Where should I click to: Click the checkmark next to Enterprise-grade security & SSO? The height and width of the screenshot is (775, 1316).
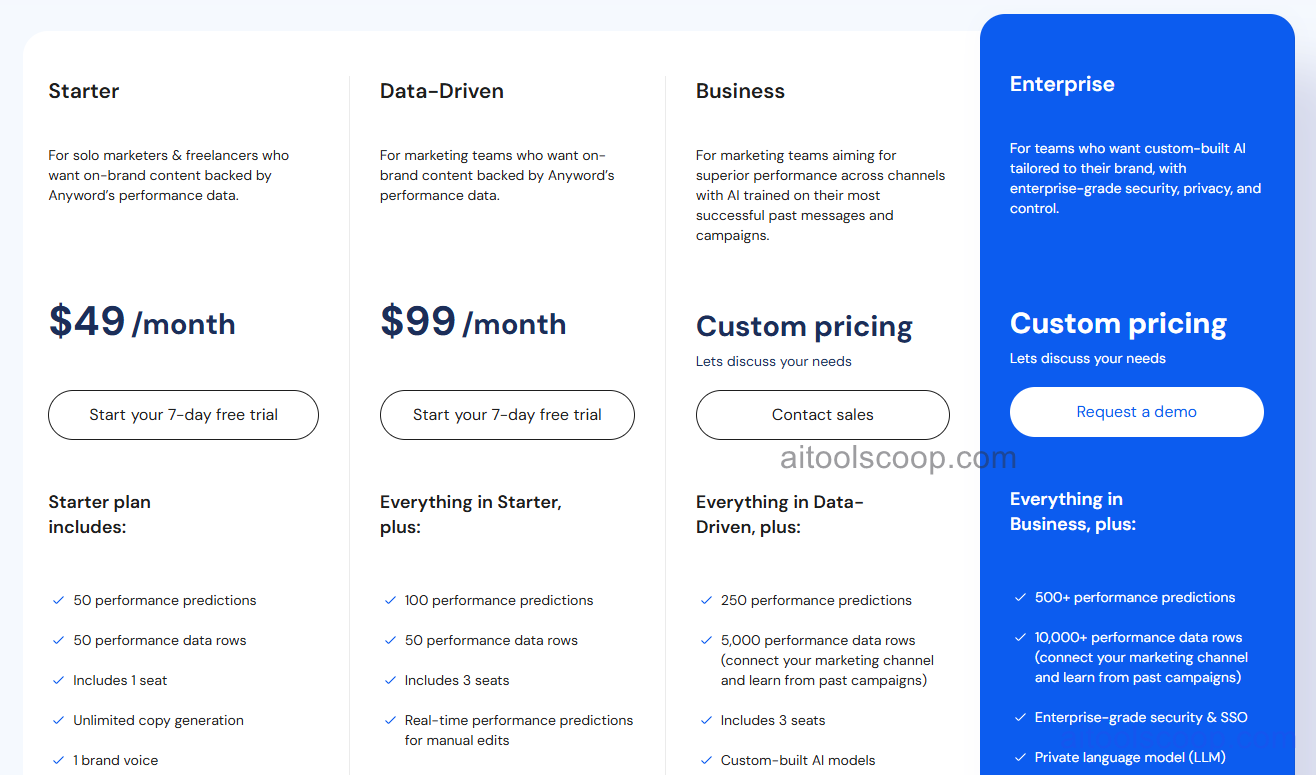click(x=1021, y=717)
